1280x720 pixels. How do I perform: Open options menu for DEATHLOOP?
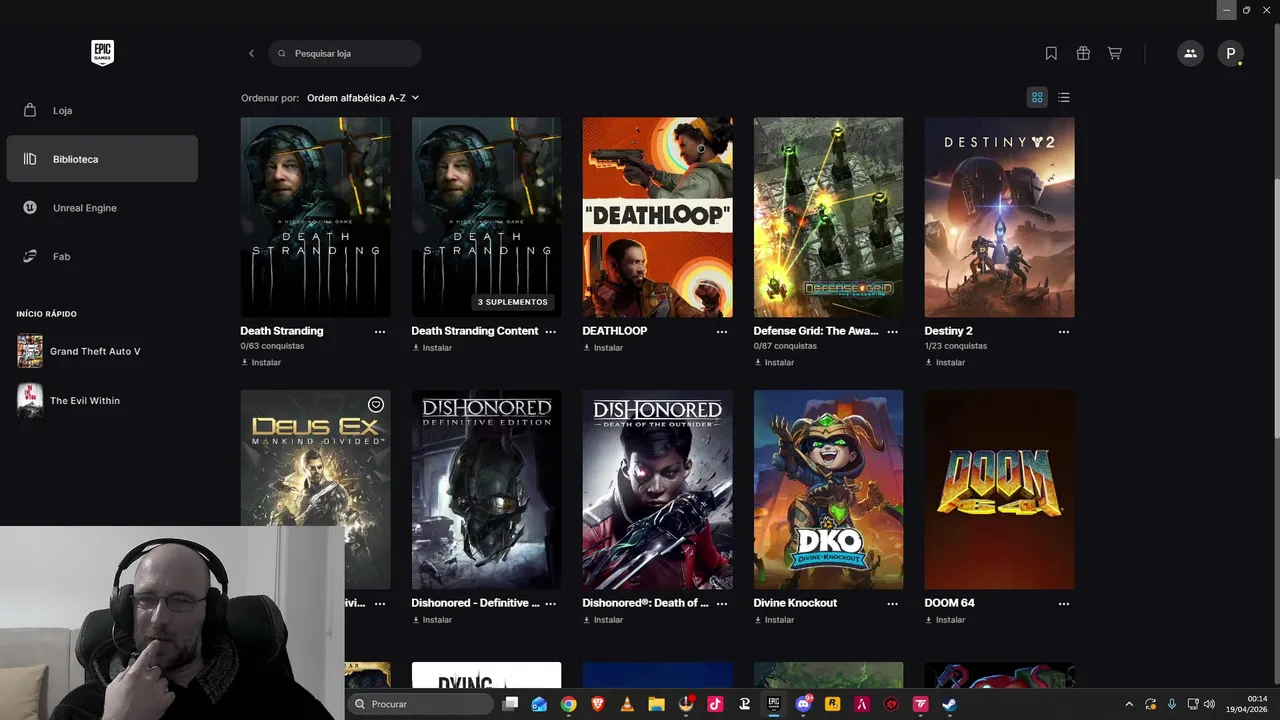pos(722,331)
